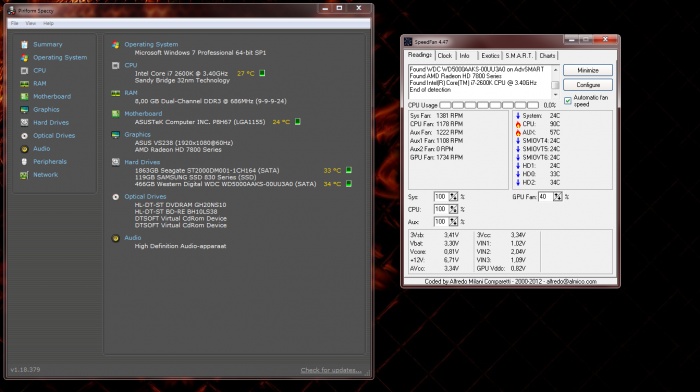
Task: Open Optical Drives heading link in summary
Action: (x=145, y=197)
